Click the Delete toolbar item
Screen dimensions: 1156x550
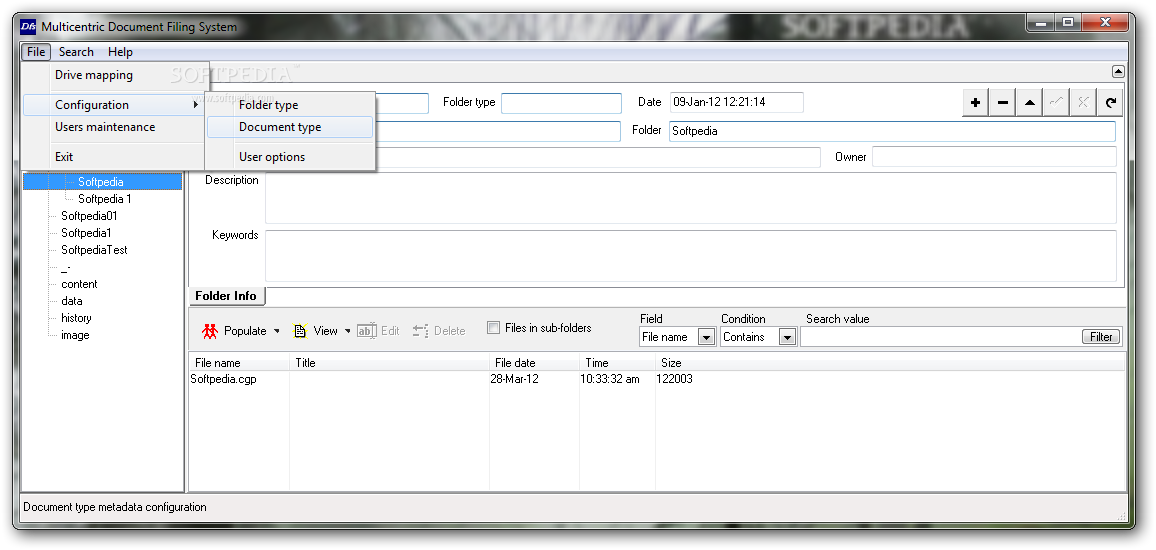439,331
